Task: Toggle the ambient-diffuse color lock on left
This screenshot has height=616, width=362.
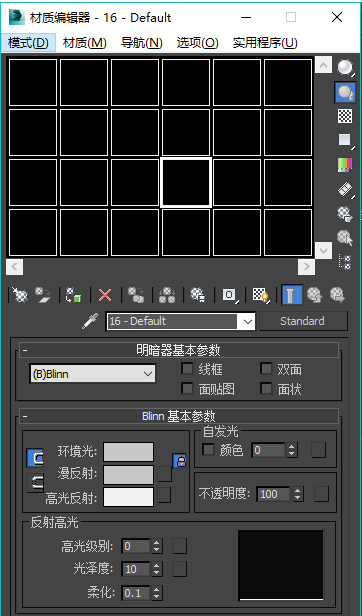Action: 35,458
